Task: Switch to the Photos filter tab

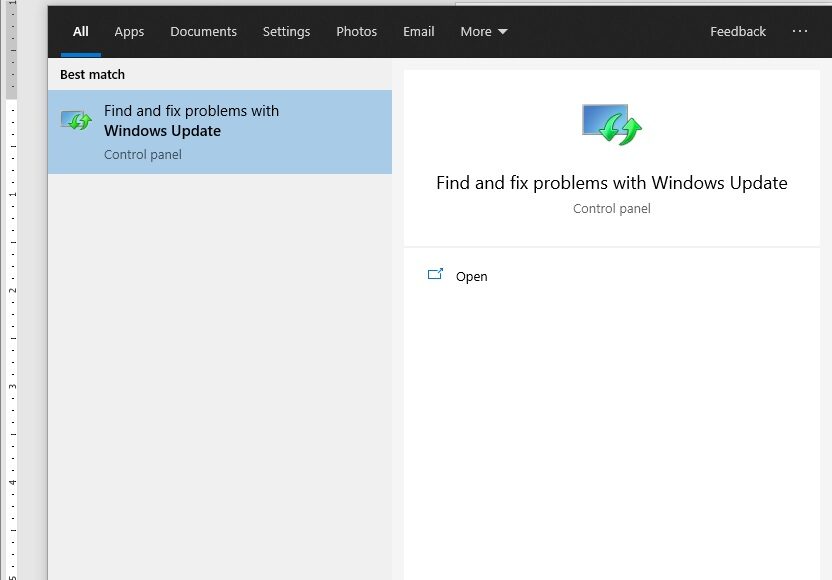Action: [x=356, y=32]
